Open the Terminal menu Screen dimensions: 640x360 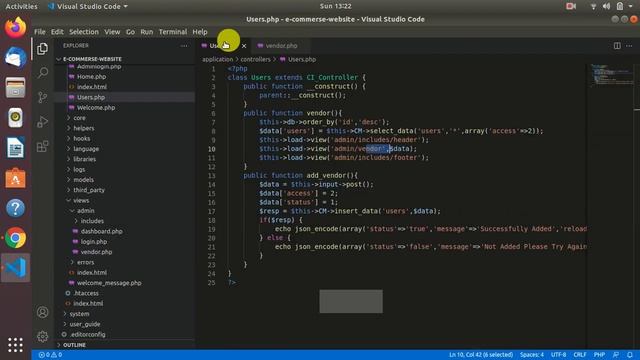[x=173, y=32]
